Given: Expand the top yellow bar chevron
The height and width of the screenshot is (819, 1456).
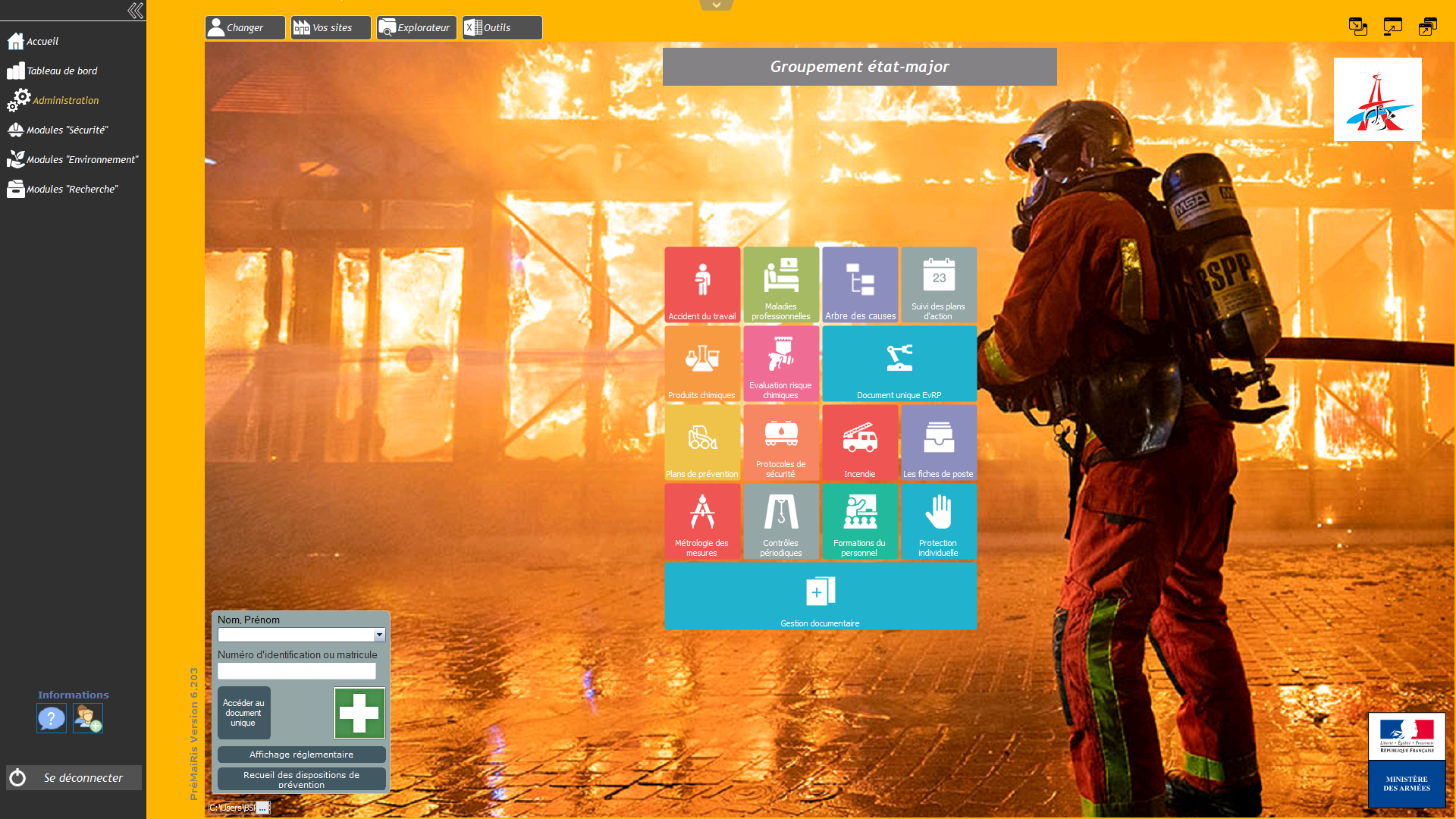Looking at the screenshot, I should 716,5.
